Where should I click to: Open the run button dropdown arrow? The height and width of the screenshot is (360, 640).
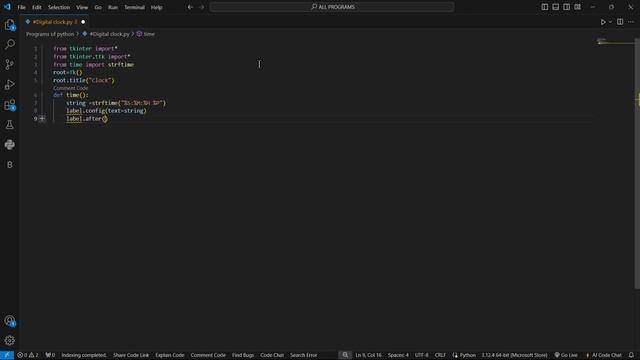[x=611, y=22]
